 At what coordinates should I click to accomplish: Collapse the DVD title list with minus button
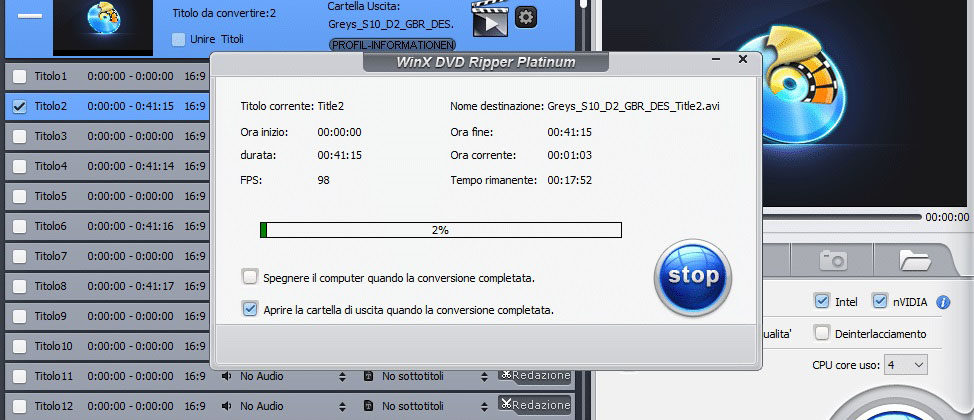pyautogui.click(x=30, y=16)
